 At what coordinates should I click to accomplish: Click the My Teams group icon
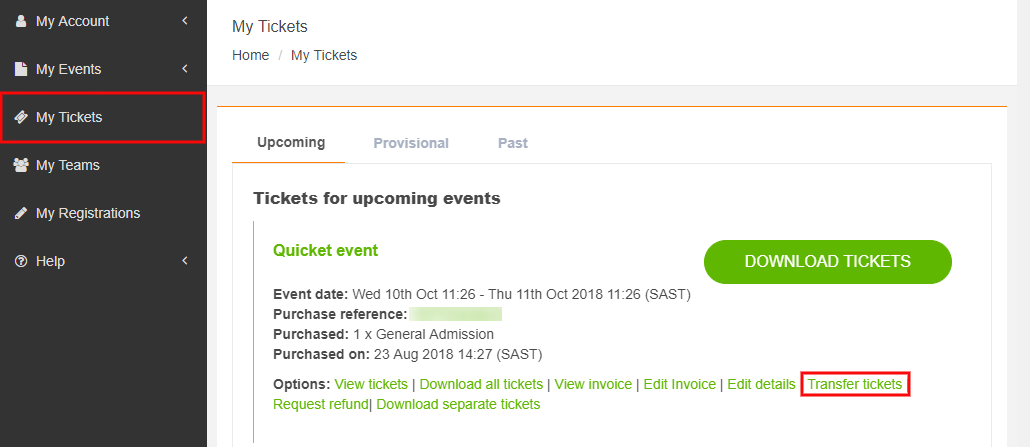point(21,165)
